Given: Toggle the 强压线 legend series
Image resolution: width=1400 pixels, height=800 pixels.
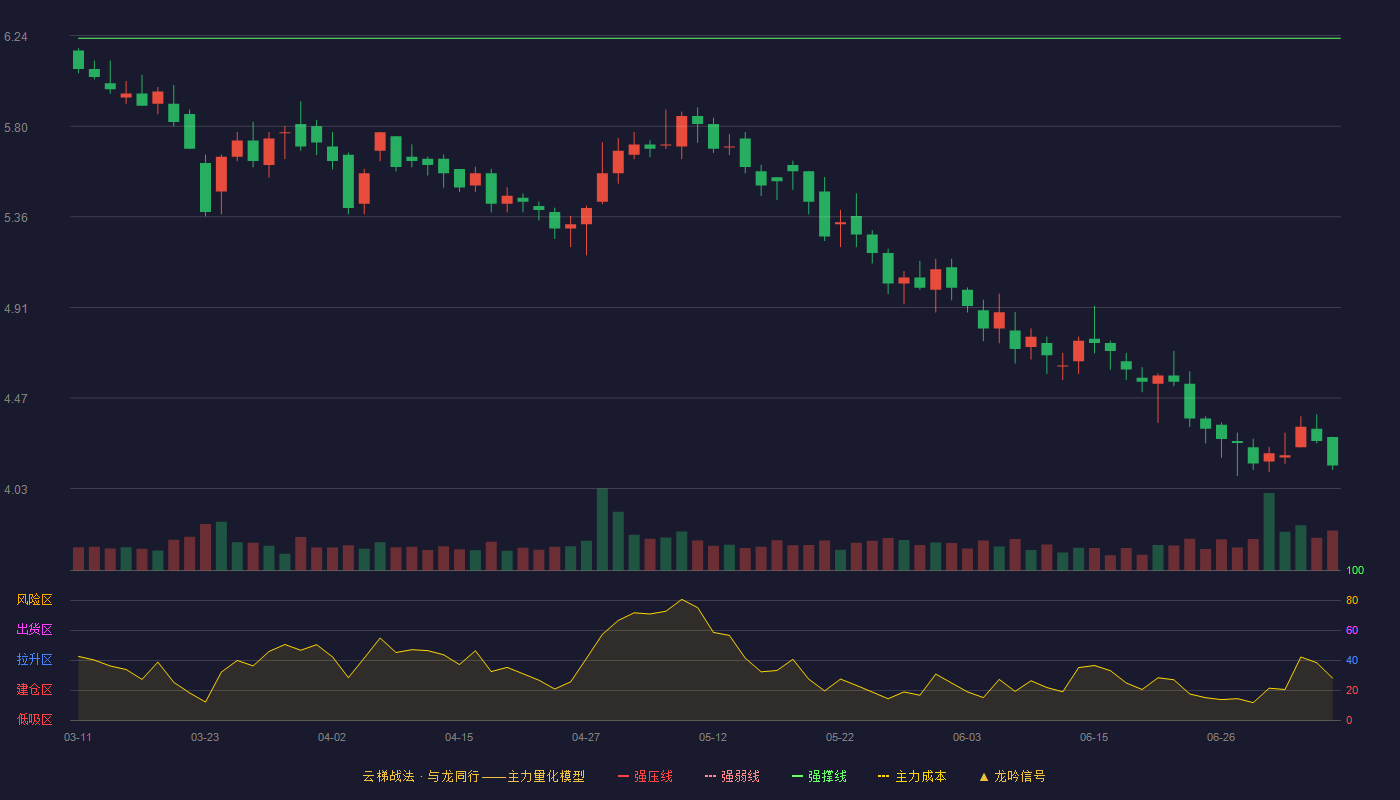Looking at the screenshot, I should [x=645, y=776].
